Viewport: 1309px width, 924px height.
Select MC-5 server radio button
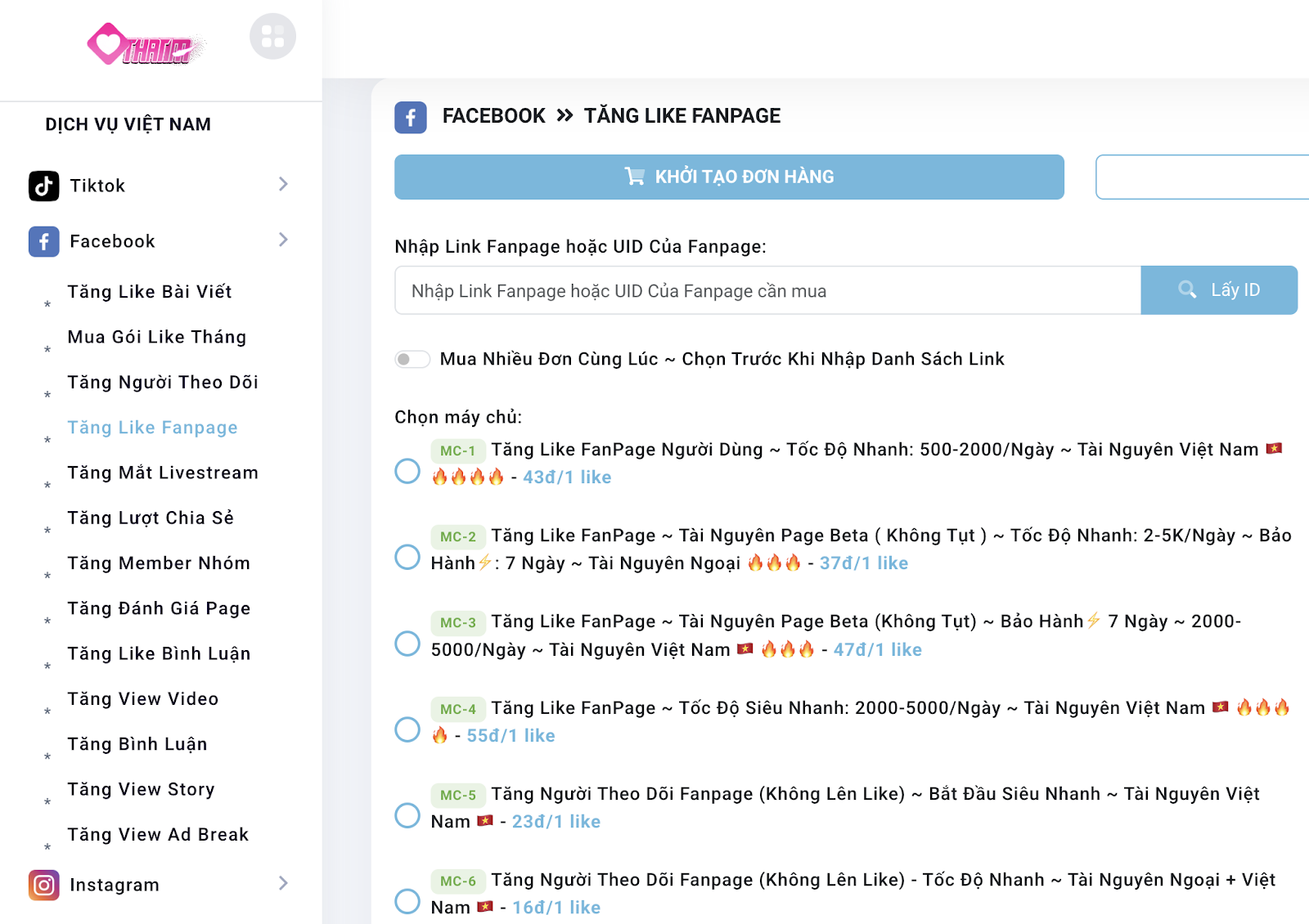click(x=407, y=815)
